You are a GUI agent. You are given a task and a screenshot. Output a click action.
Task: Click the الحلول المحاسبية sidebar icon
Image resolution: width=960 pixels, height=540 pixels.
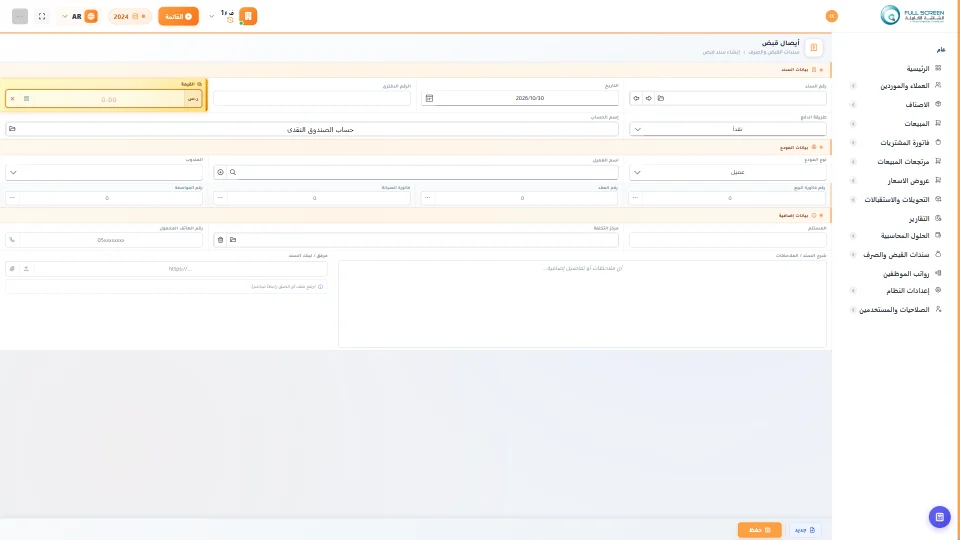pos(938,235)
